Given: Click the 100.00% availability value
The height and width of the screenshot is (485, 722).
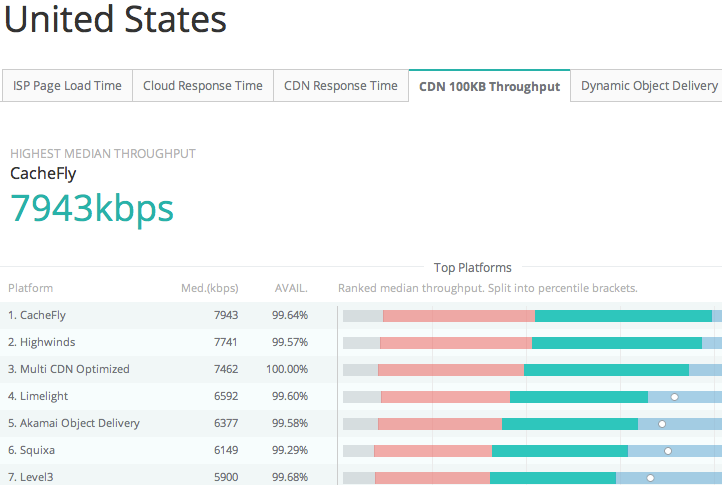Looking at the screenshot, I should 287,369.
